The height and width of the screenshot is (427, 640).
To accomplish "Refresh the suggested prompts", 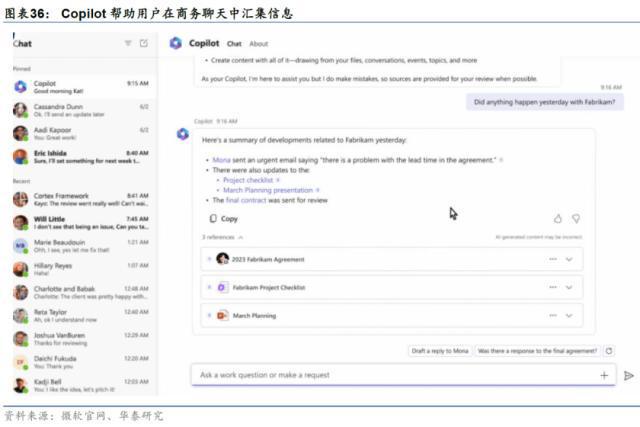I will (x=610, y=351).
